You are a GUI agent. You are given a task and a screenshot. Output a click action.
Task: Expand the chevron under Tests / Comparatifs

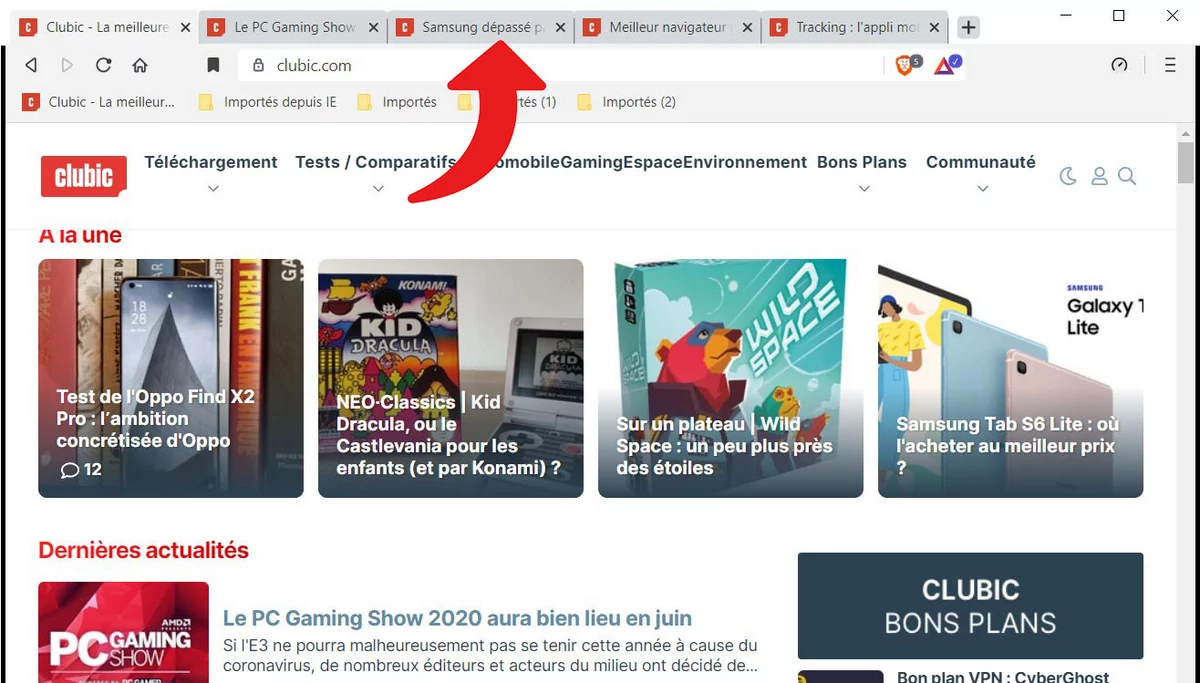click(378, 188)
